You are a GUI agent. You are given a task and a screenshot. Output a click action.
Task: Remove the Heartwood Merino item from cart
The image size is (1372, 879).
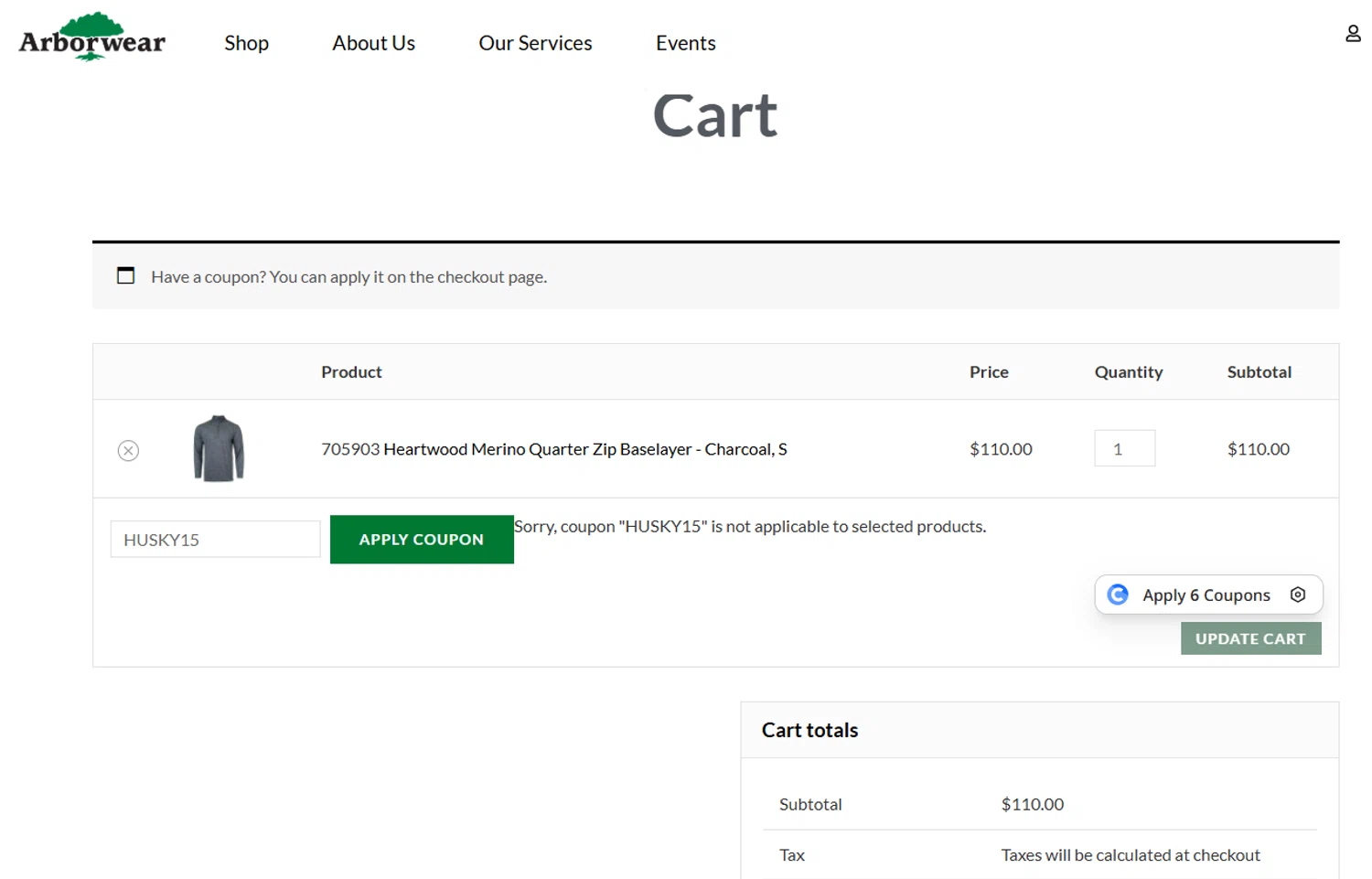click(x=128, y=450)
